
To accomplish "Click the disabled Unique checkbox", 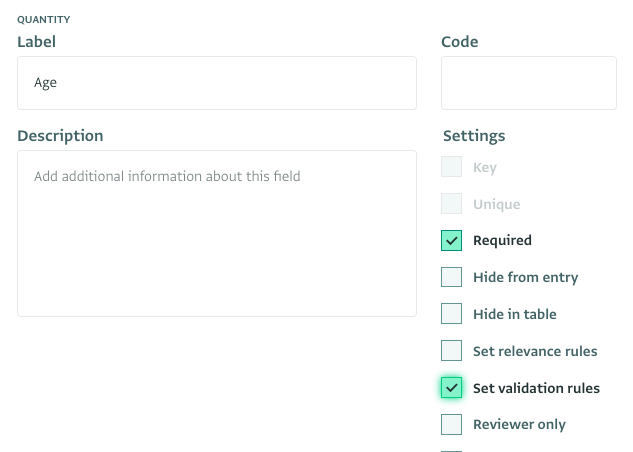I will pos(451,203).
